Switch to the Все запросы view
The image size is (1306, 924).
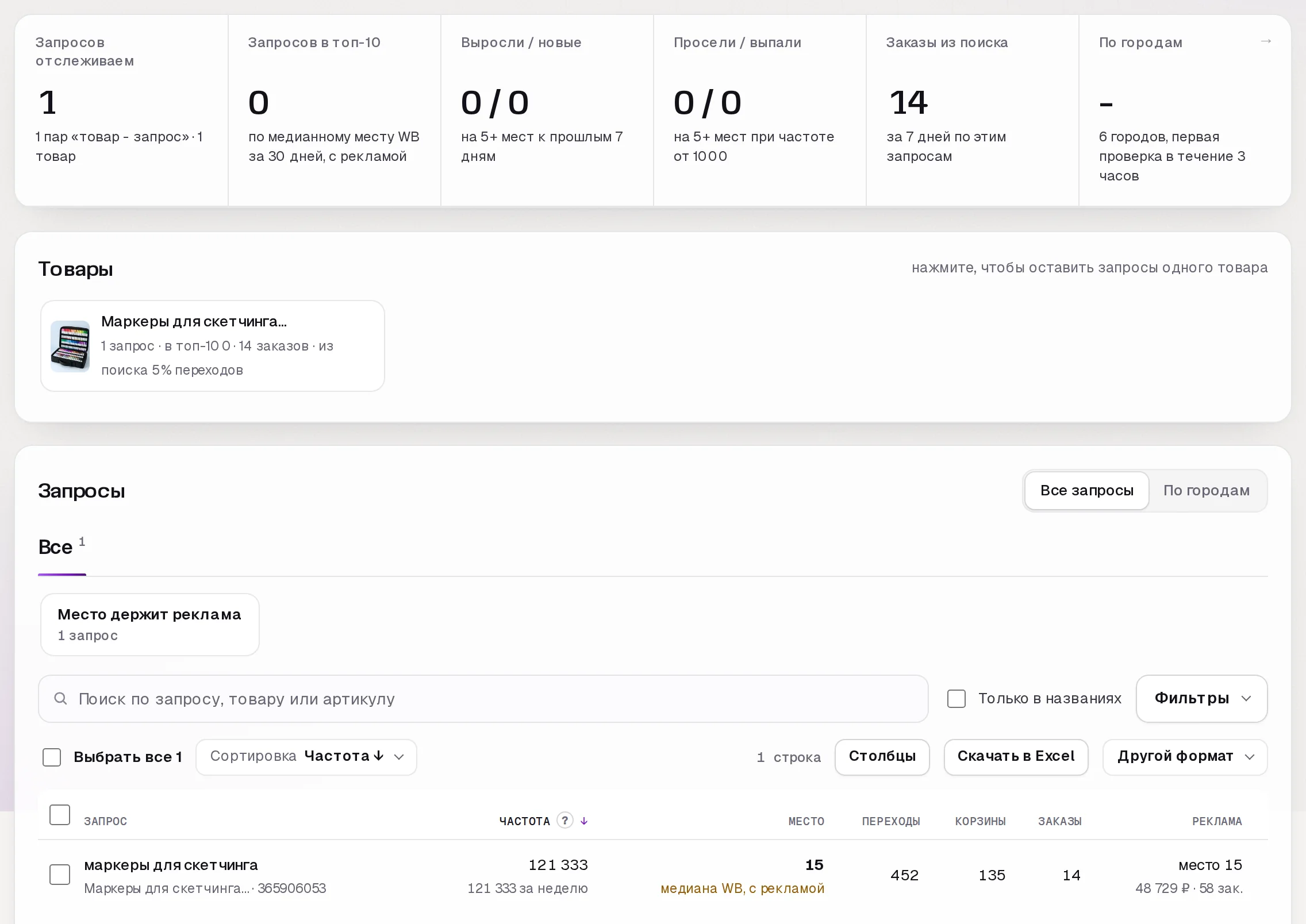click(x=1086, y=491)
